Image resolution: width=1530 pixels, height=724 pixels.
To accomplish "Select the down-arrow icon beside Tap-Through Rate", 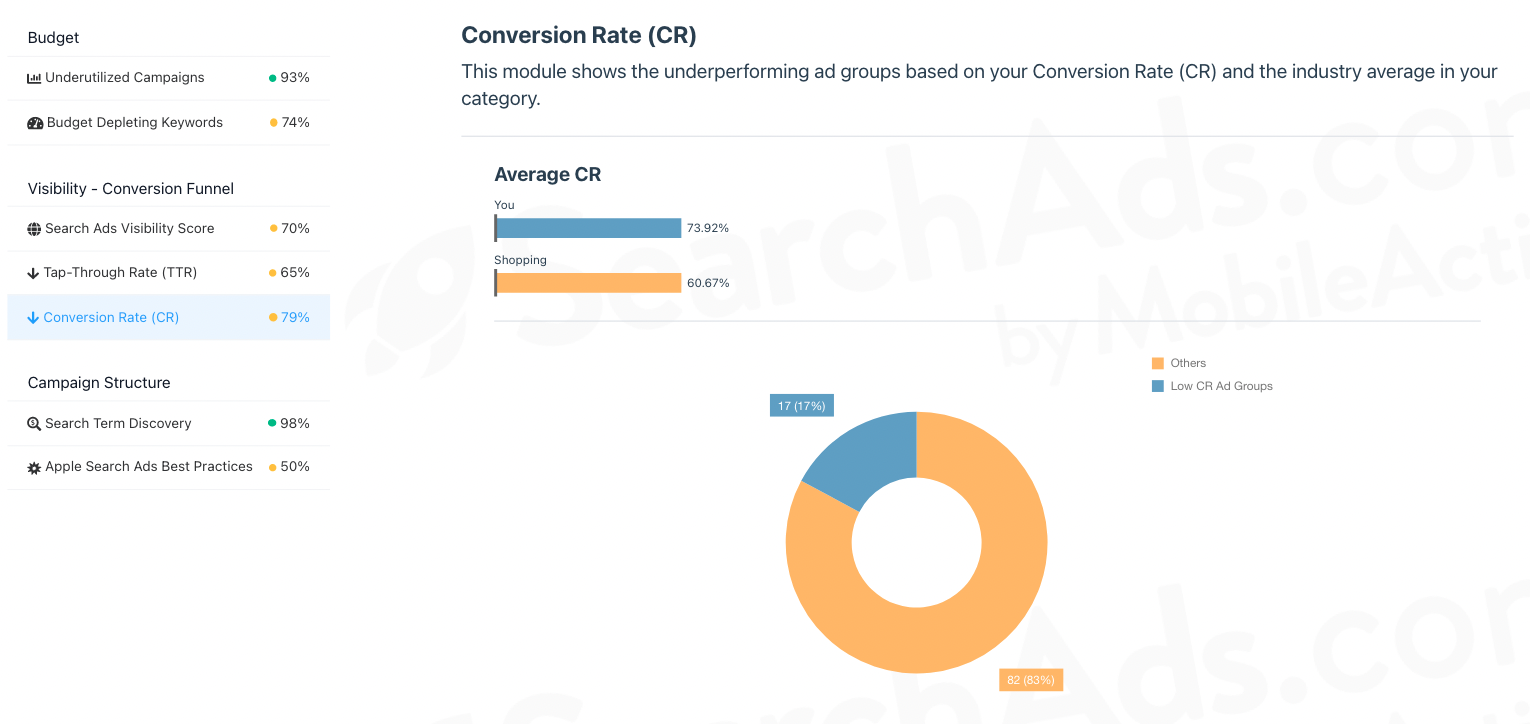I will (x=33, y=272).
